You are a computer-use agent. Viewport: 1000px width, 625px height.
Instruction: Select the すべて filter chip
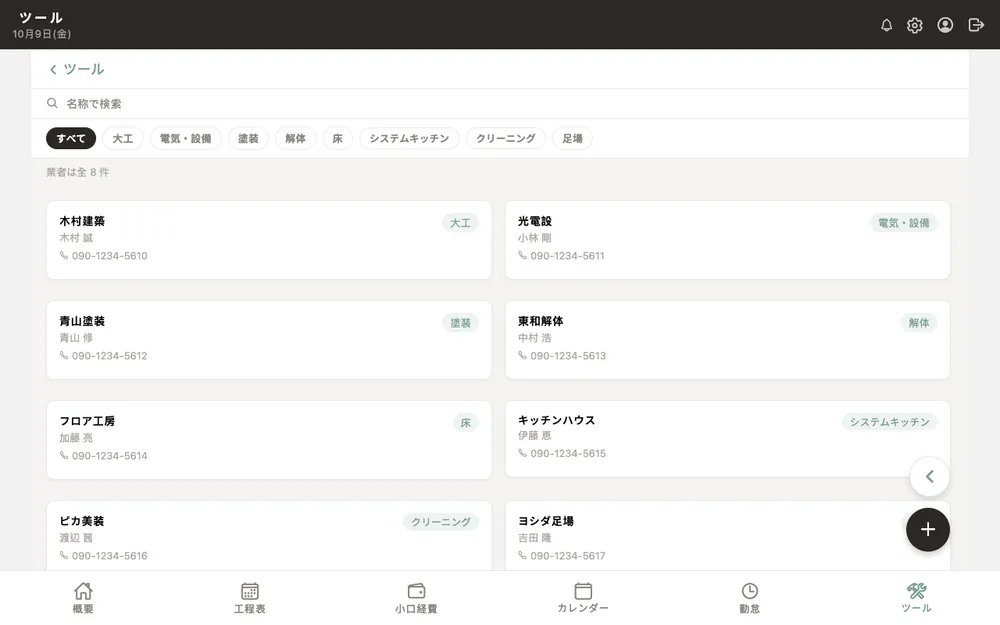pos(71,138)
